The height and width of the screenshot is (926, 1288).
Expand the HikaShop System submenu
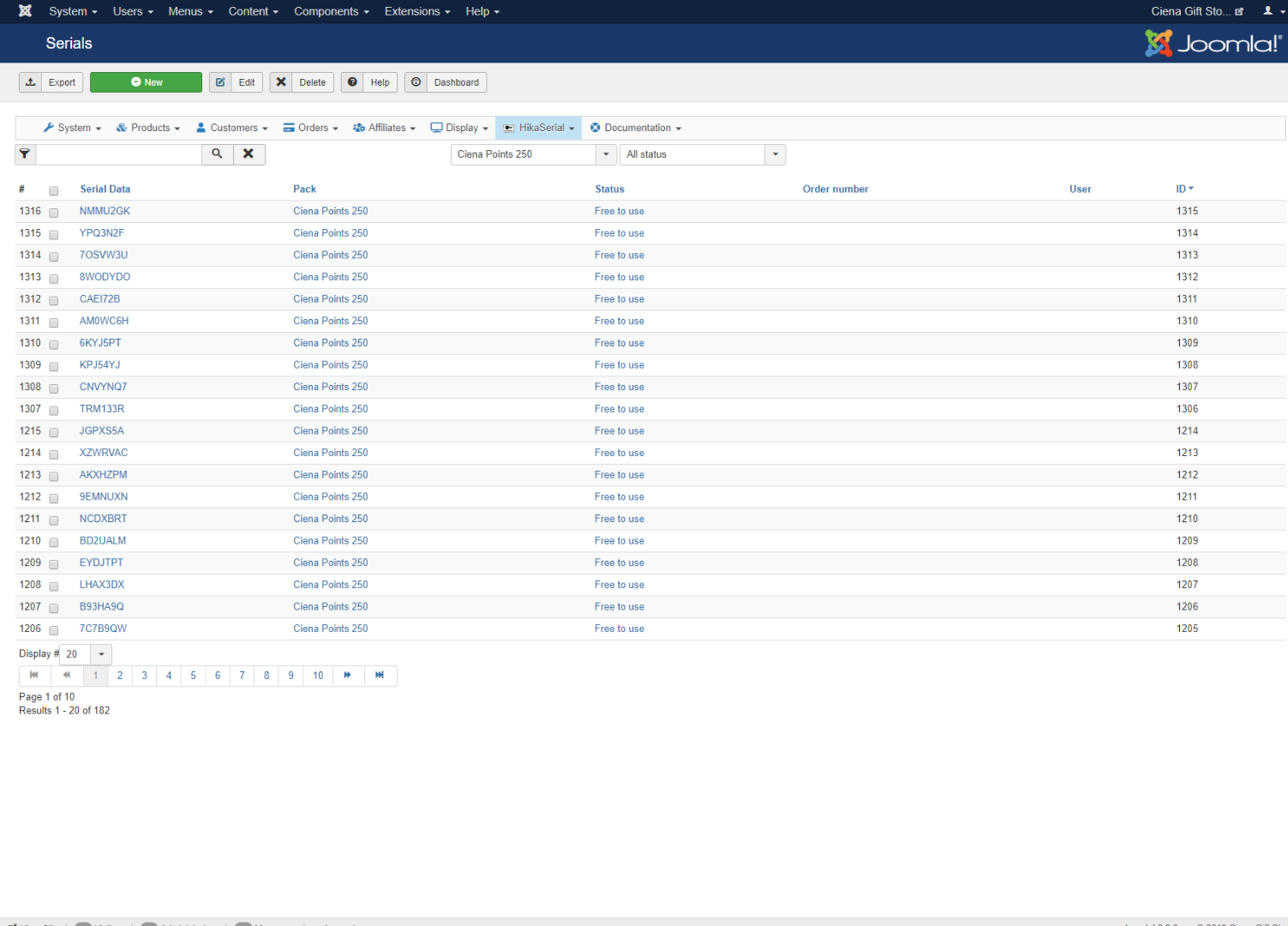click(x=73, y=128)
